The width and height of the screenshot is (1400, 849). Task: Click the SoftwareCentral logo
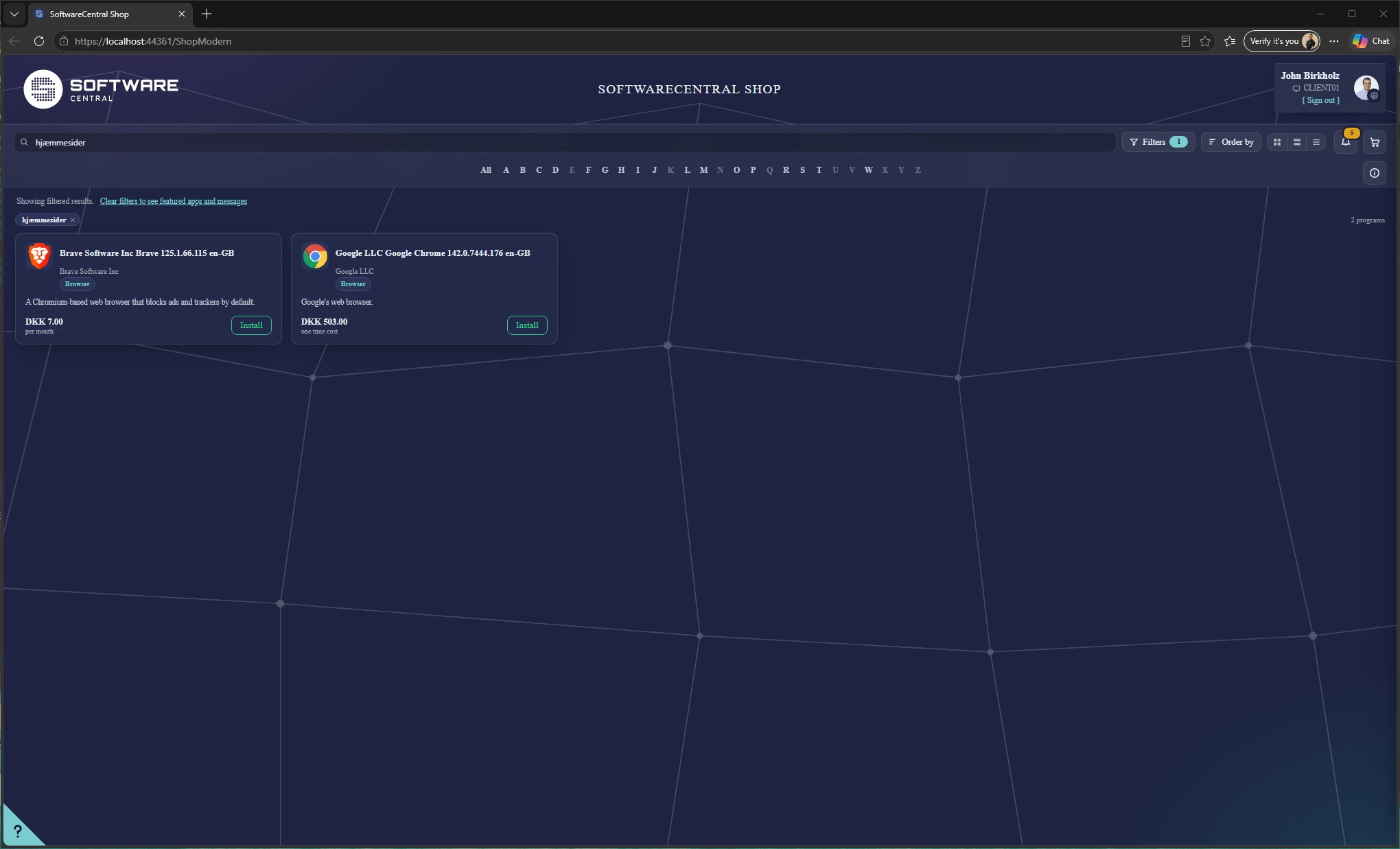(101, 89)
